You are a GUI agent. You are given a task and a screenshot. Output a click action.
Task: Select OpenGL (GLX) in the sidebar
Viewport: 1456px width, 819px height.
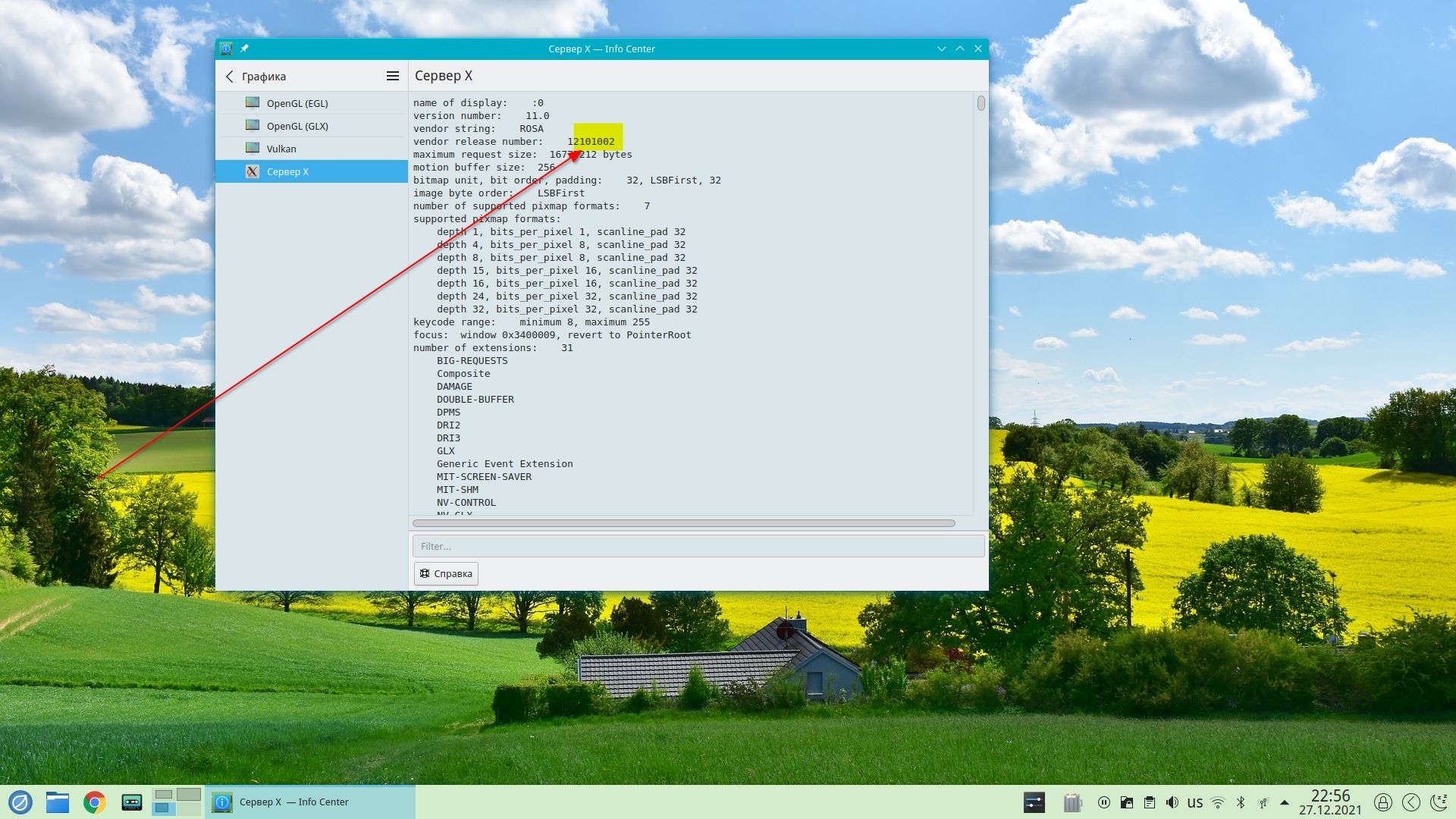pos(297,126)
